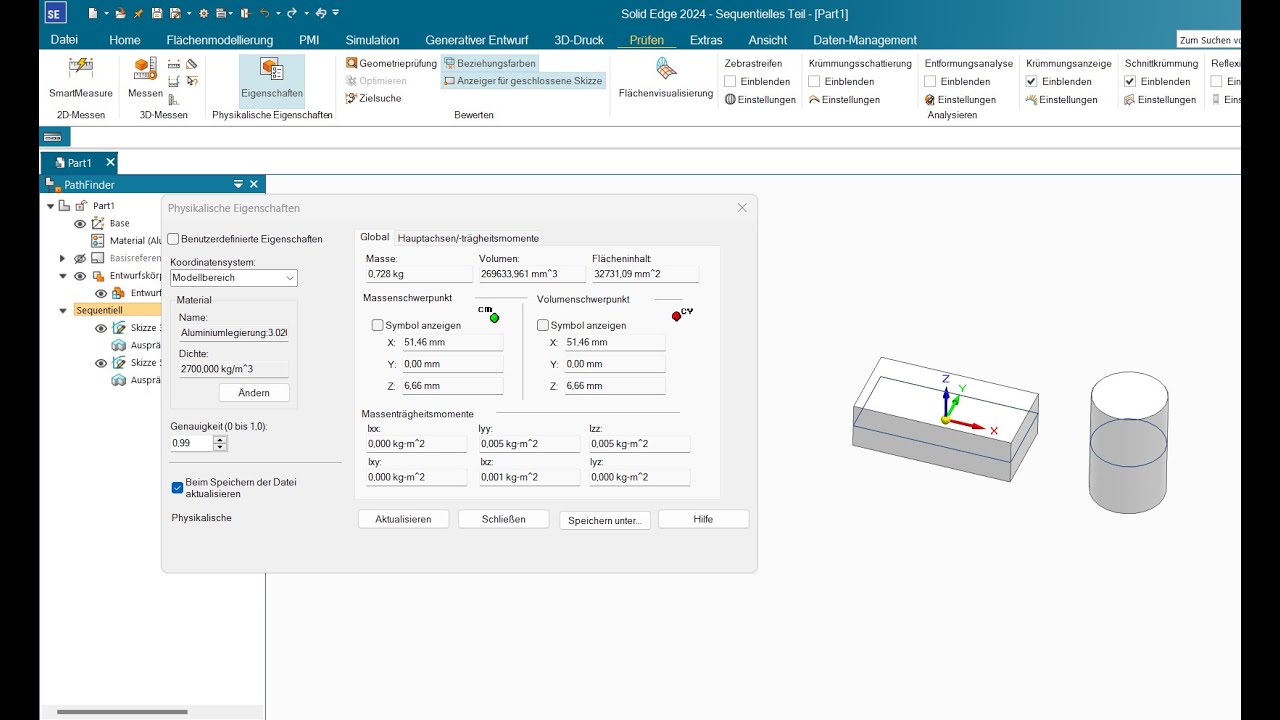The width and height of the screenshot is (1280, 720).
Task: Click the New document icon in quick access
Action: 92,13
